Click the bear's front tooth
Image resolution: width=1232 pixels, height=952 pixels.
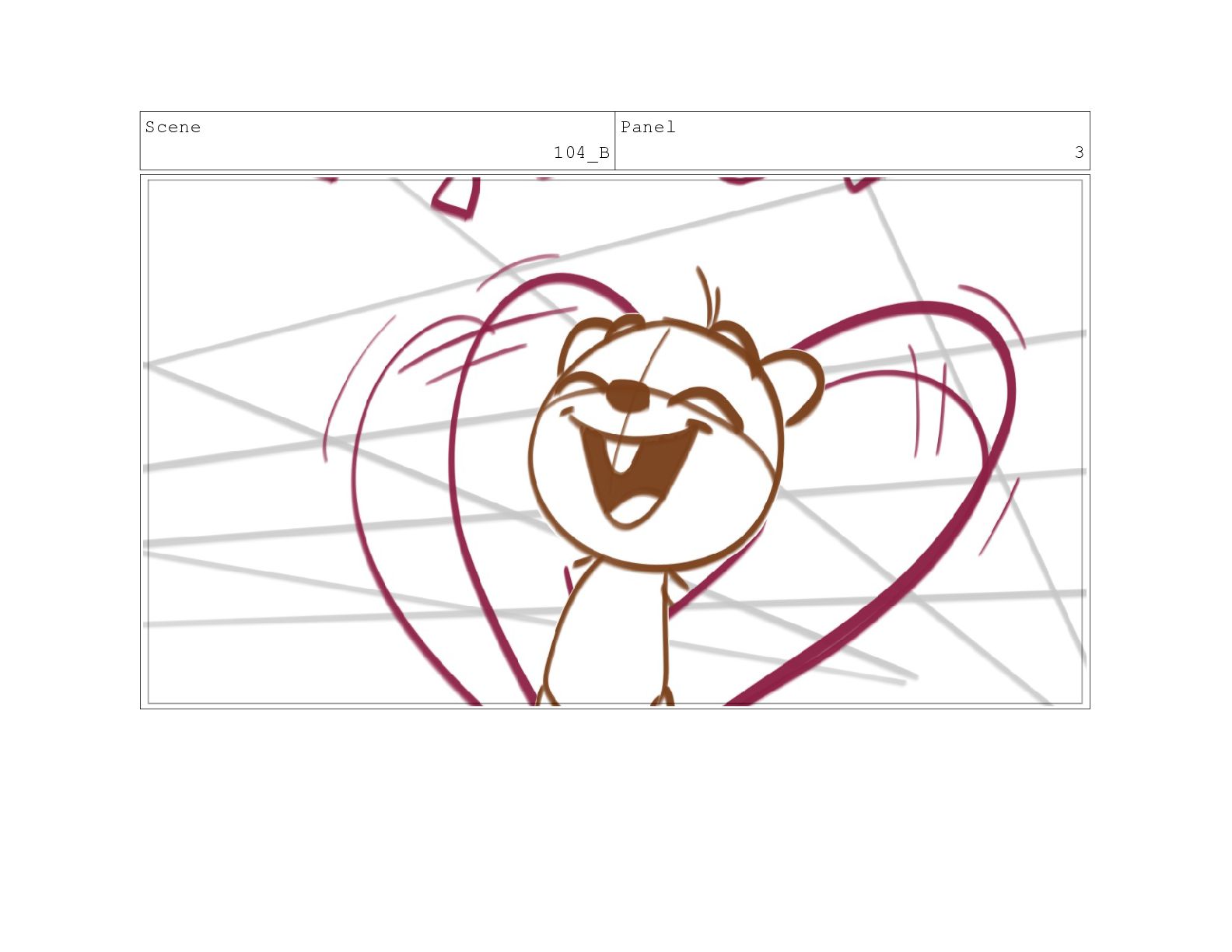[x=624, y=456]
